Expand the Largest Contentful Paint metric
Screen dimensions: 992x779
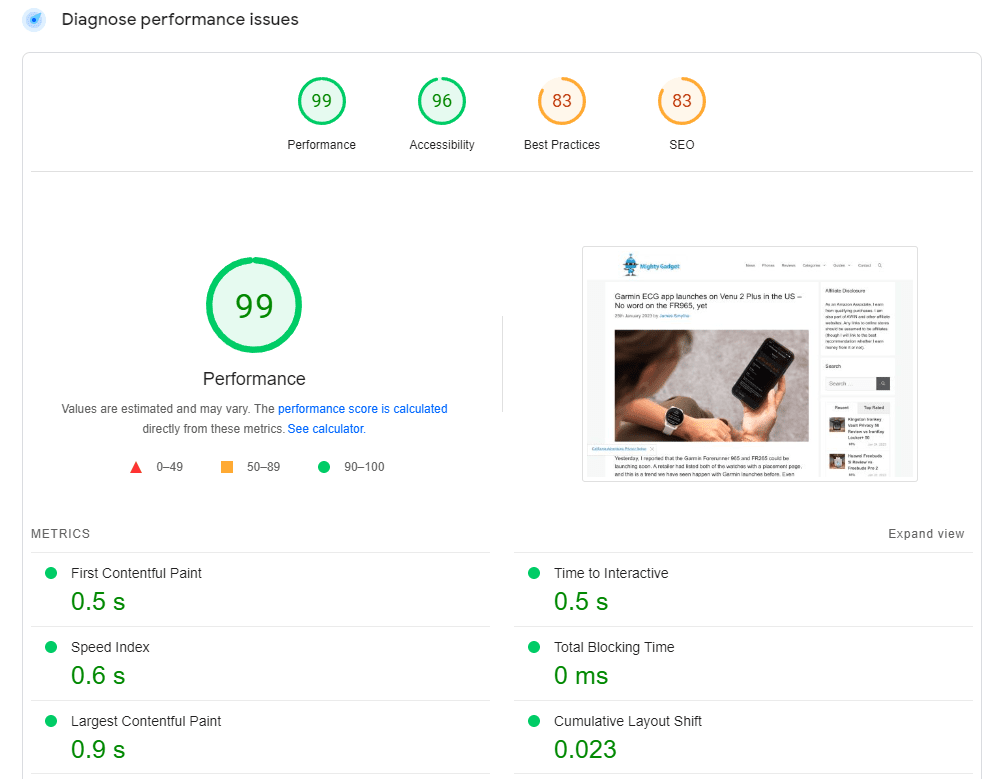pos(146,722)
